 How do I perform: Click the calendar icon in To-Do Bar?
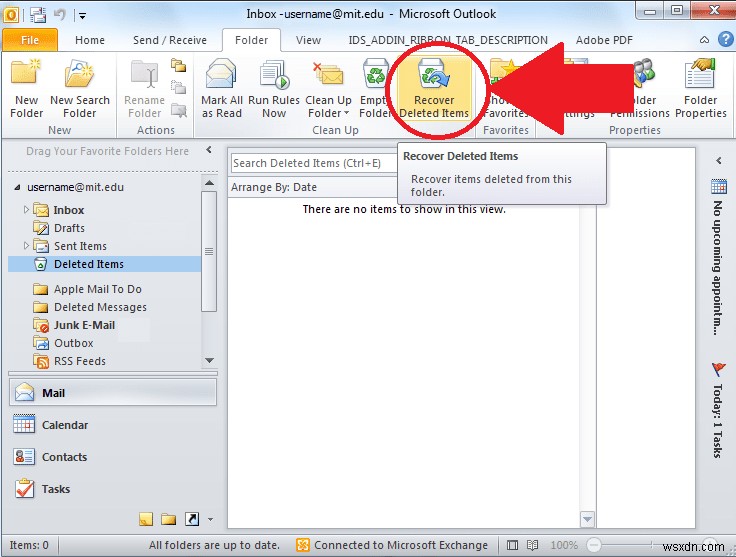click(719, 186)
